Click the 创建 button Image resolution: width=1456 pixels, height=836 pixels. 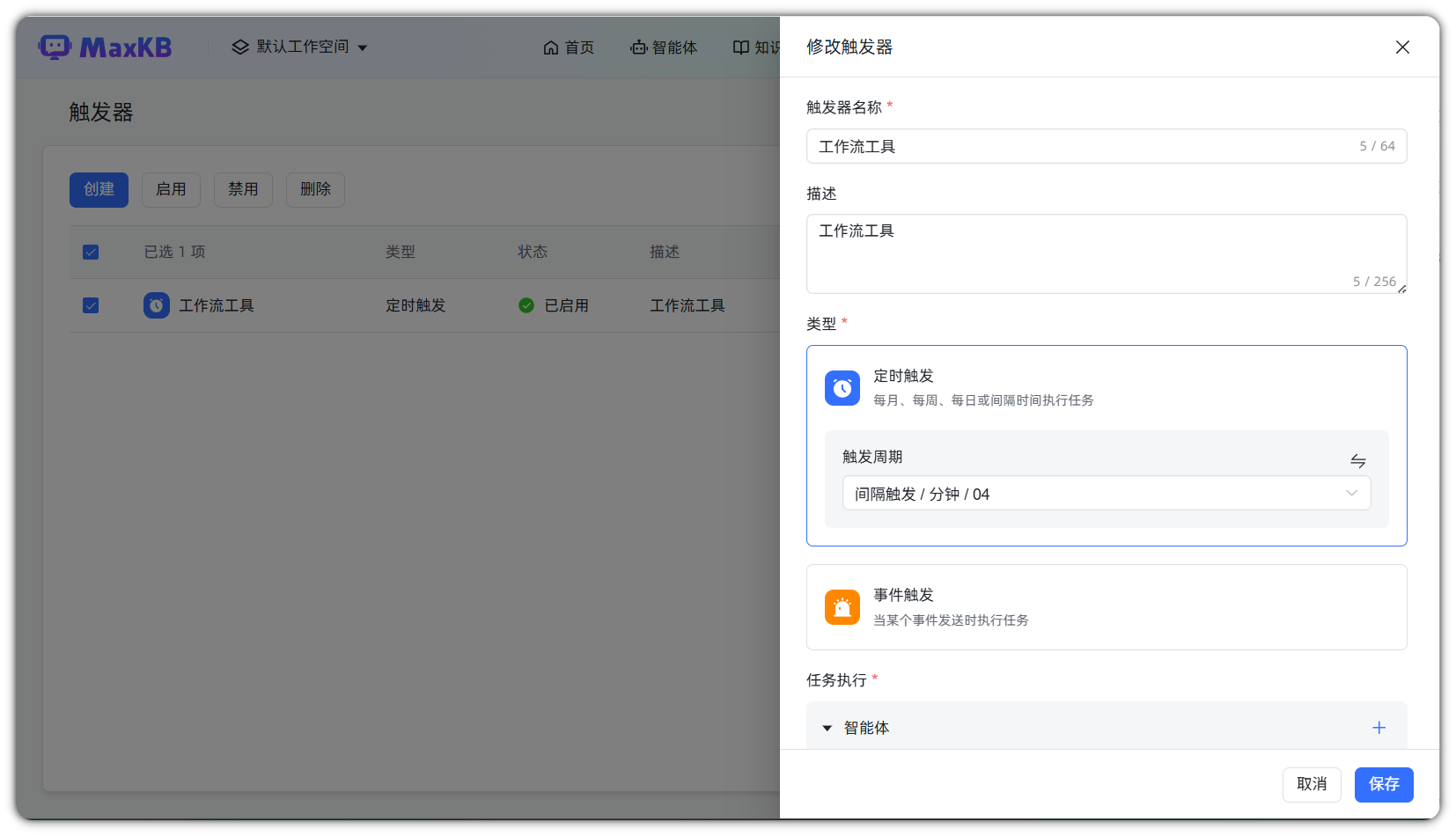tap(99, 189)
